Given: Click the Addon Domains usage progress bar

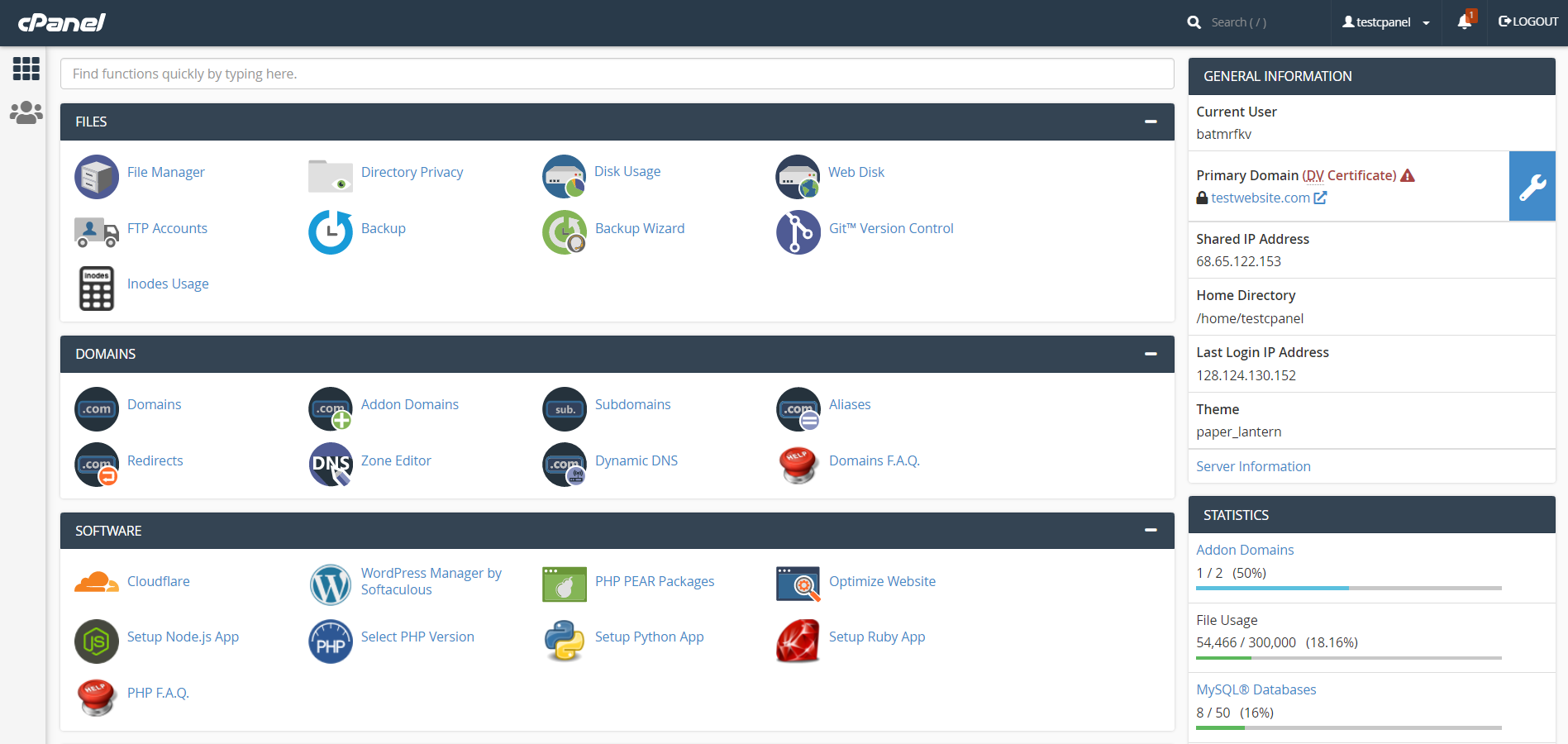Looking at the screenshot, I should (1348, 588).
